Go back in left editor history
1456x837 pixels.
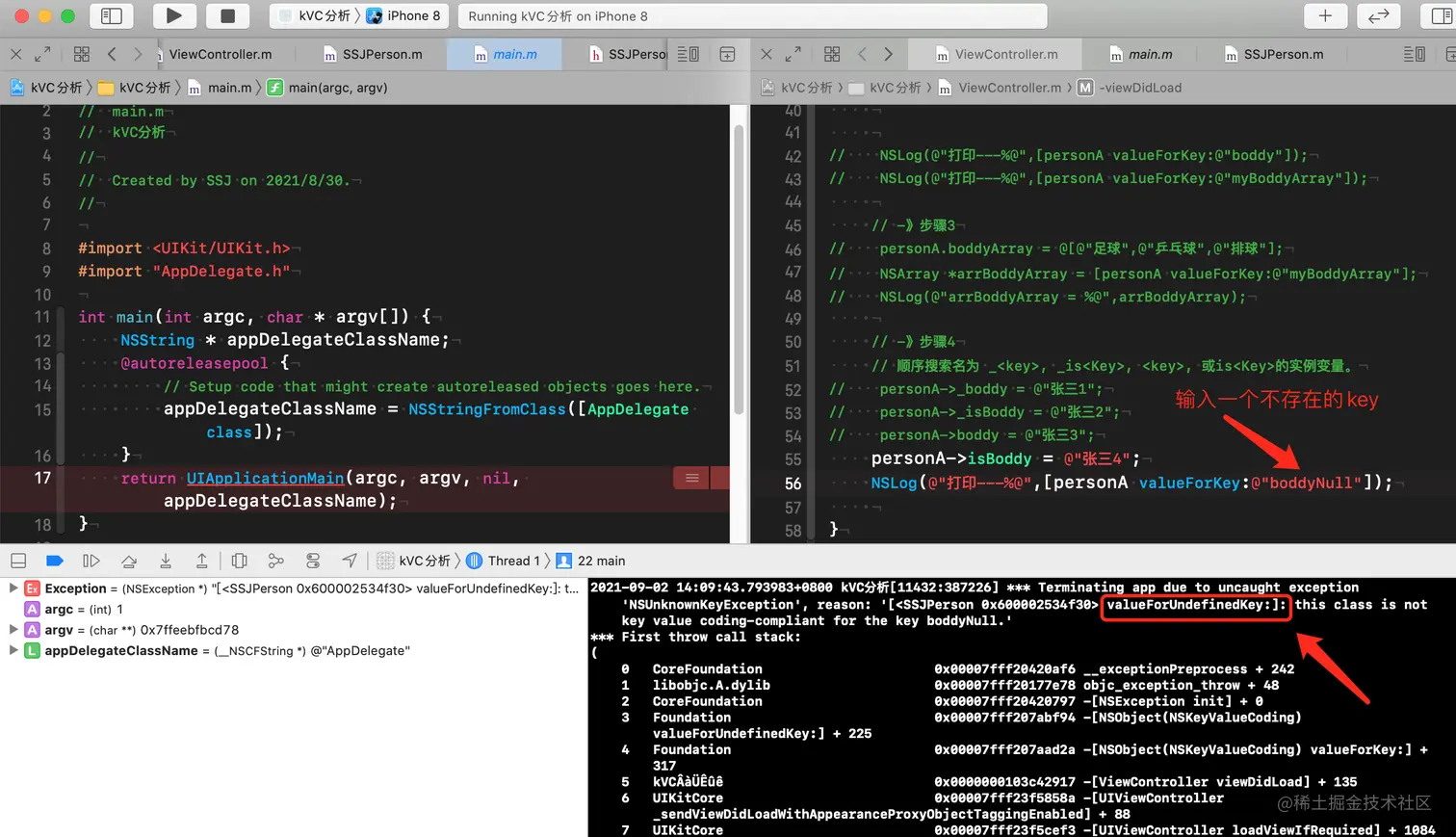[112, 54]
